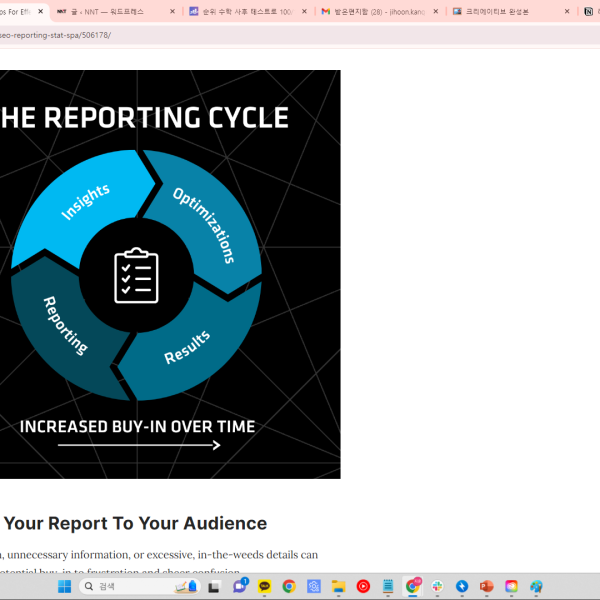
Task: Close the Gmail 받은편지함 tab
Action: [436, 12]
